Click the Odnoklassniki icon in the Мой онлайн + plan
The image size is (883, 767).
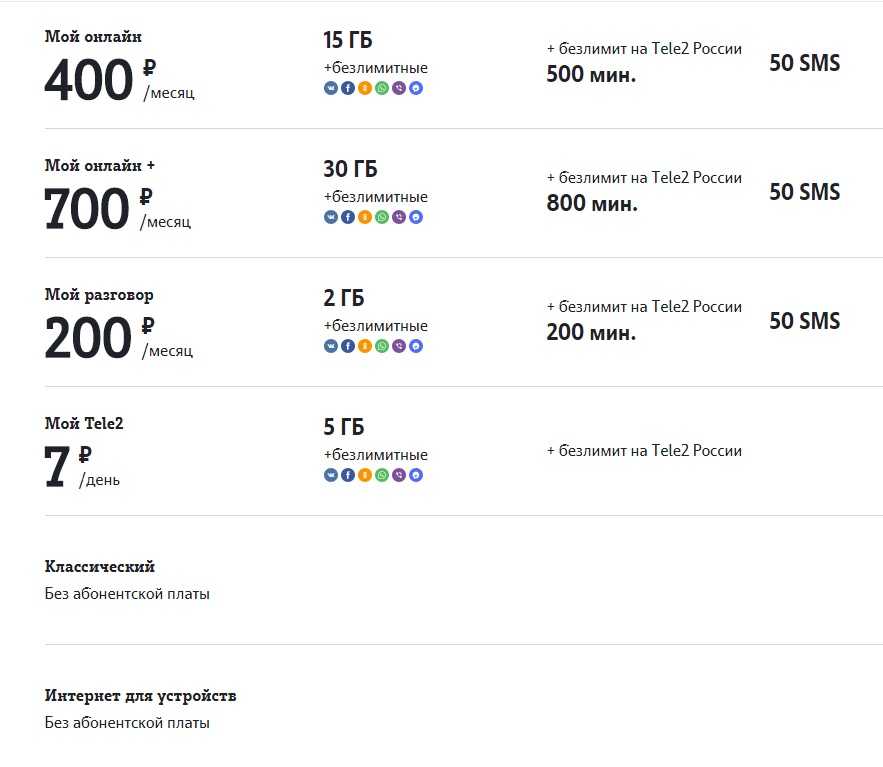(x=365, y=217)
